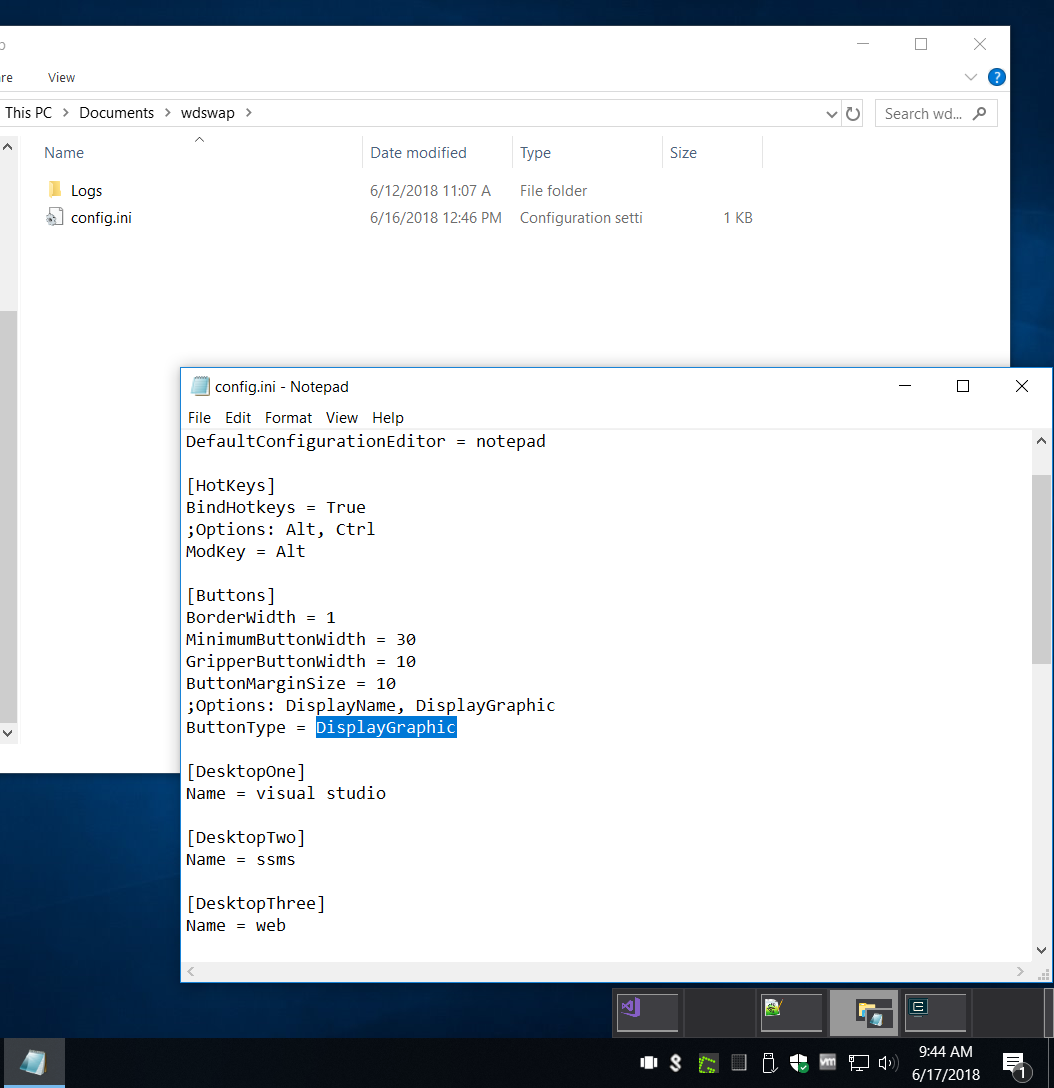The height and width of the screenshot is (1088, 1054).
Task: Click This PC in the address breadcrumb
Action: 28,112
